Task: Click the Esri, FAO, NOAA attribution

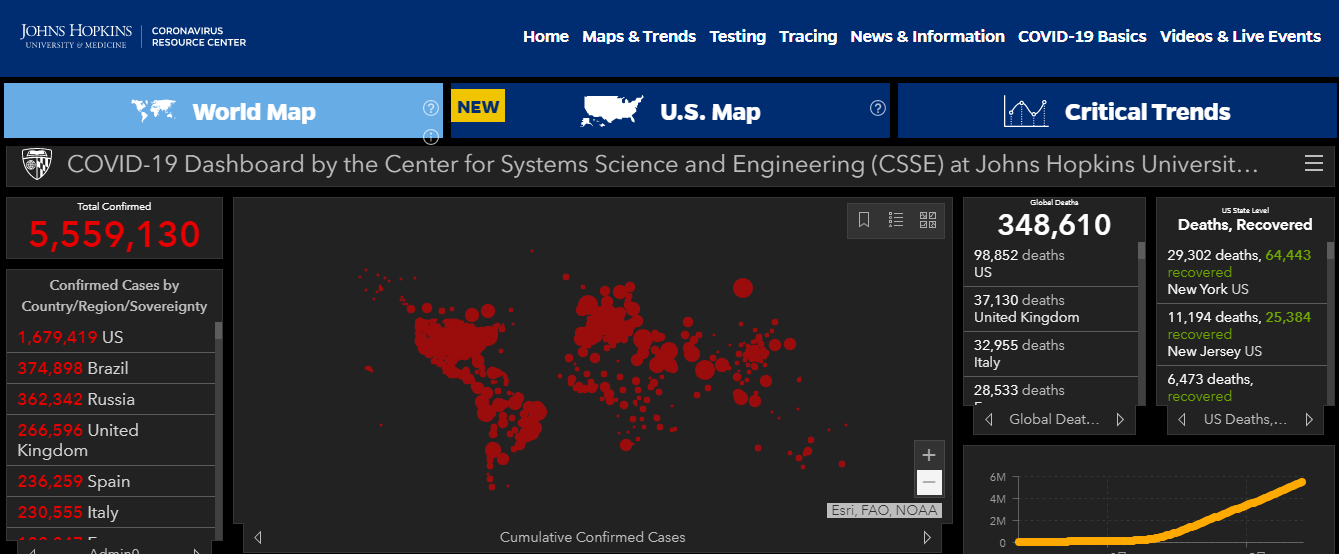Action: click(x=885, y=510)
